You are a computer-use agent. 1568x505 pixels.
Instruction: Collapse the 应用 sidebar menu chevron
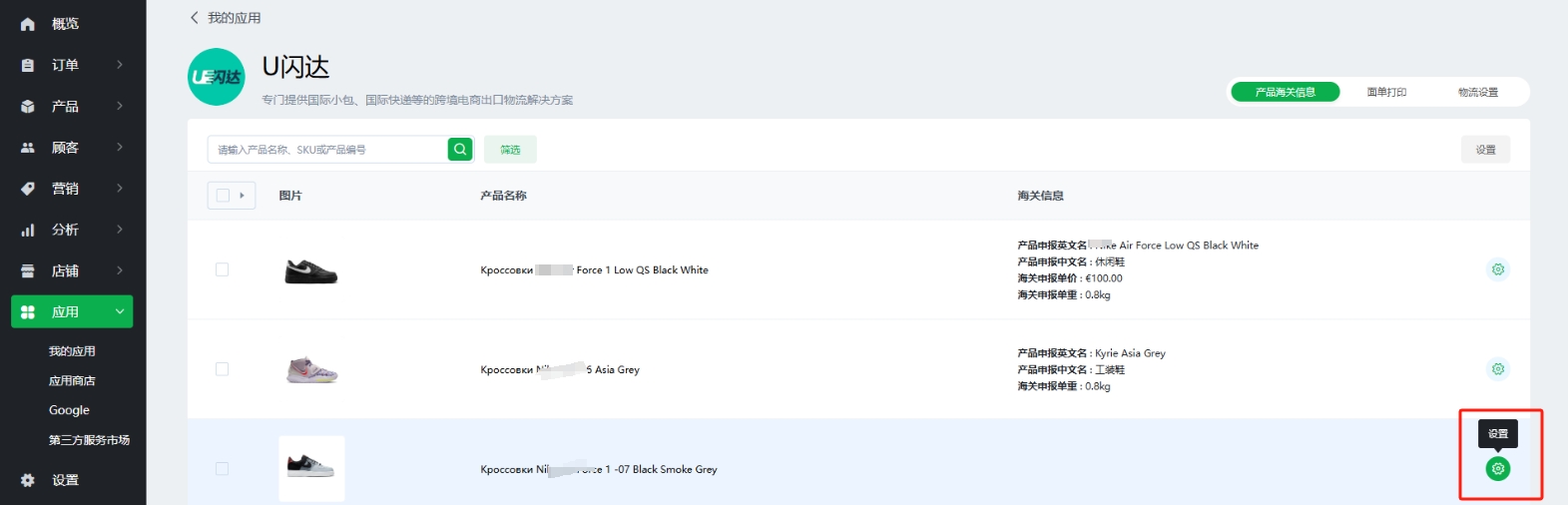(x=120, y=311)
